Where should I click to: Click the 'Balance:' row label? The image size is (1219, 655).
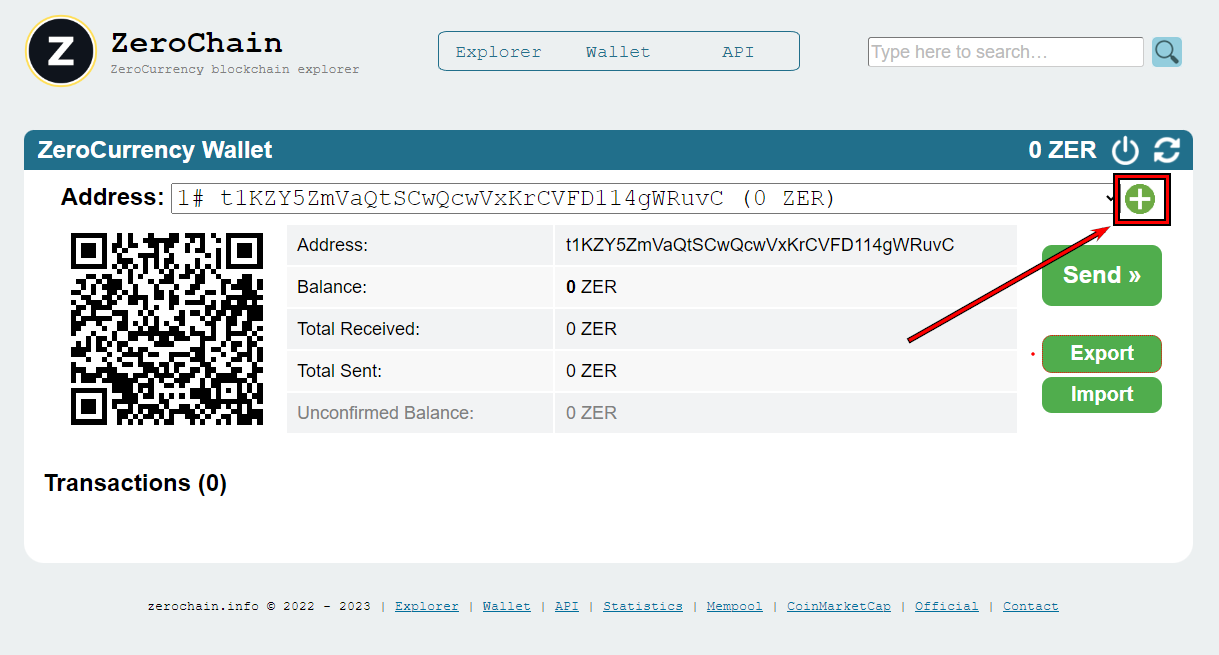point(332,287)
